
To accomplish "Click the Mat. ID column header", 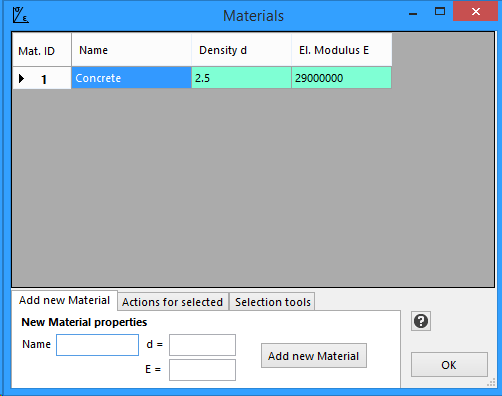I will [42, 50].
